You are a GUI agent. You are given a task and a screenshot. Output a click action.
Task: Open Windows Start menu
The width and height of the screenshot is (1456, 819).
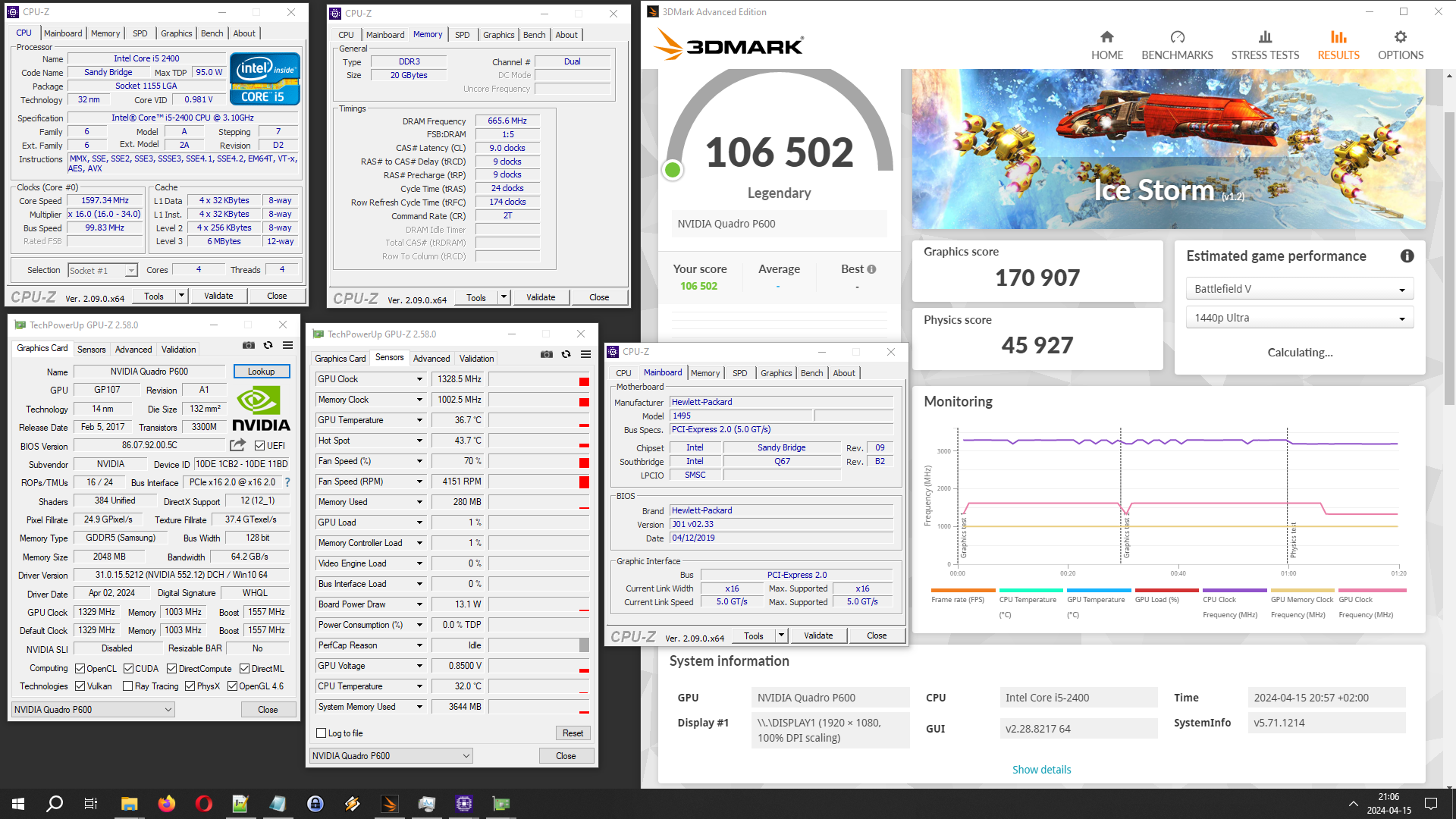(x=18, y=804)
